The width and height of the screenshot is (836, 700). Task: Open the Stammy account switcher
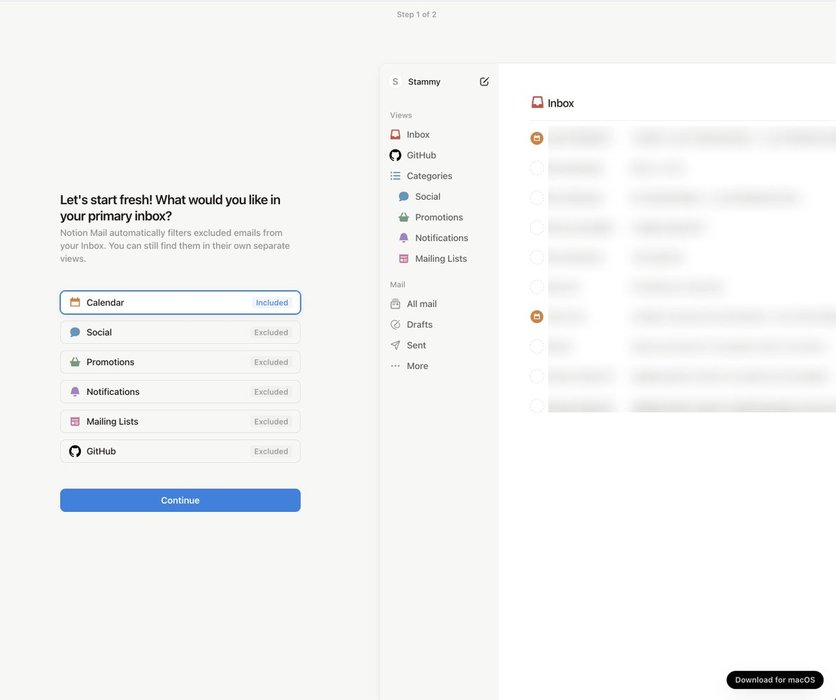[424, 82]
